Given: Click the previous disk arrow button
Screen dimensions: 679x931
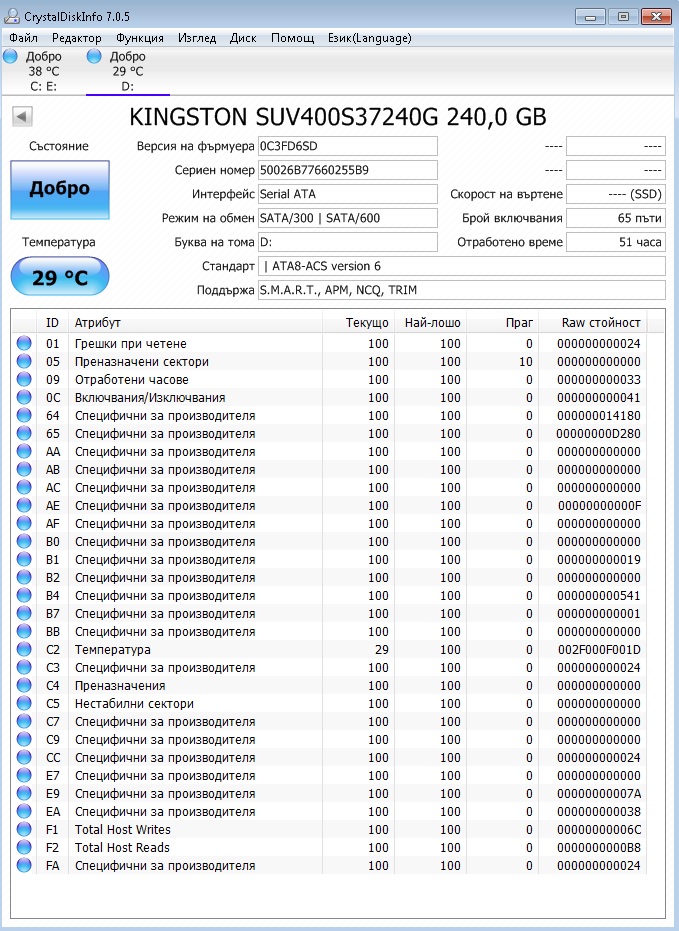Looking at the screenshot, I should point(23,117).
